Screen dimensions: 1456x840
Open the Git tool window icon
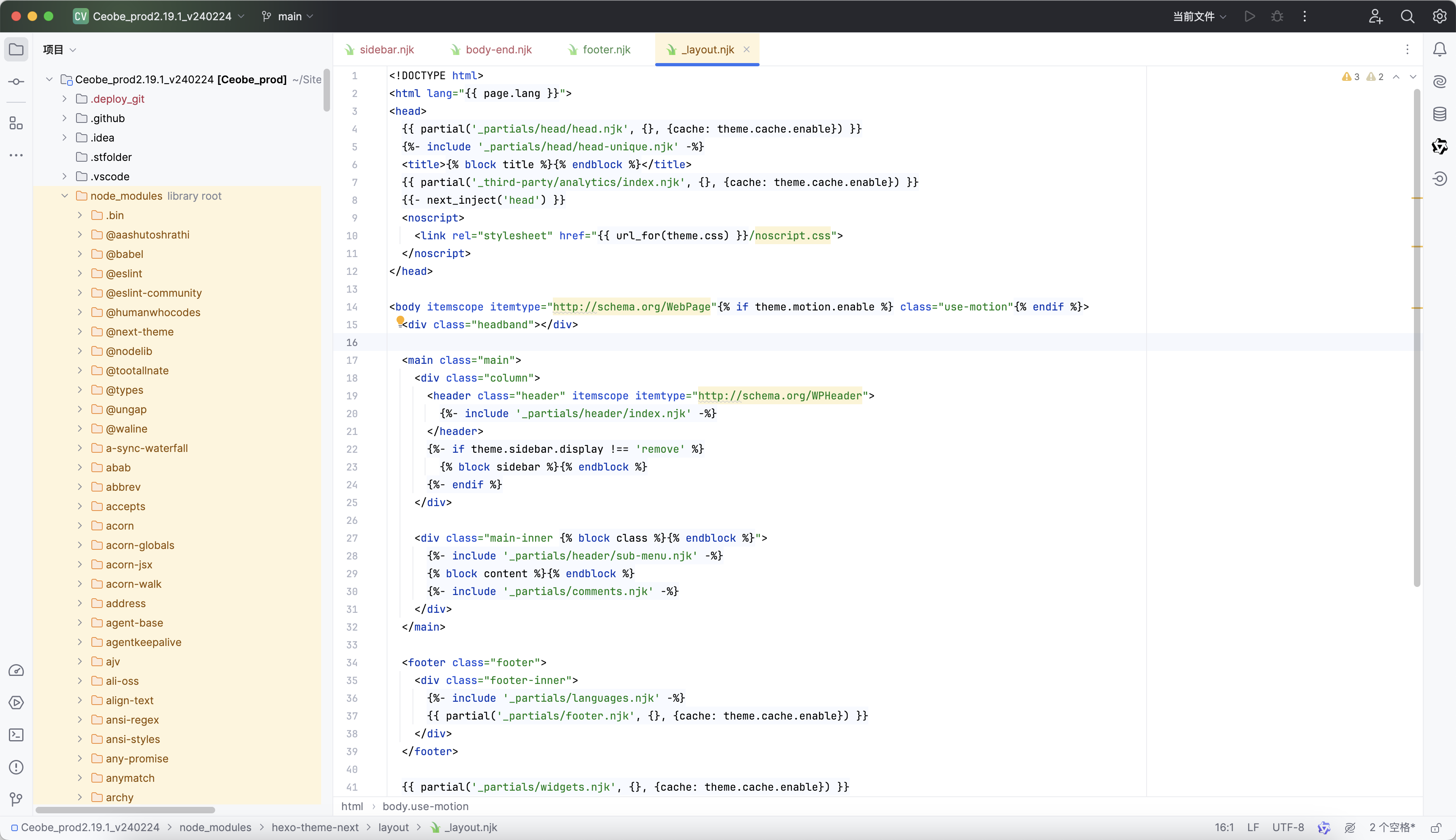point(16,799)
